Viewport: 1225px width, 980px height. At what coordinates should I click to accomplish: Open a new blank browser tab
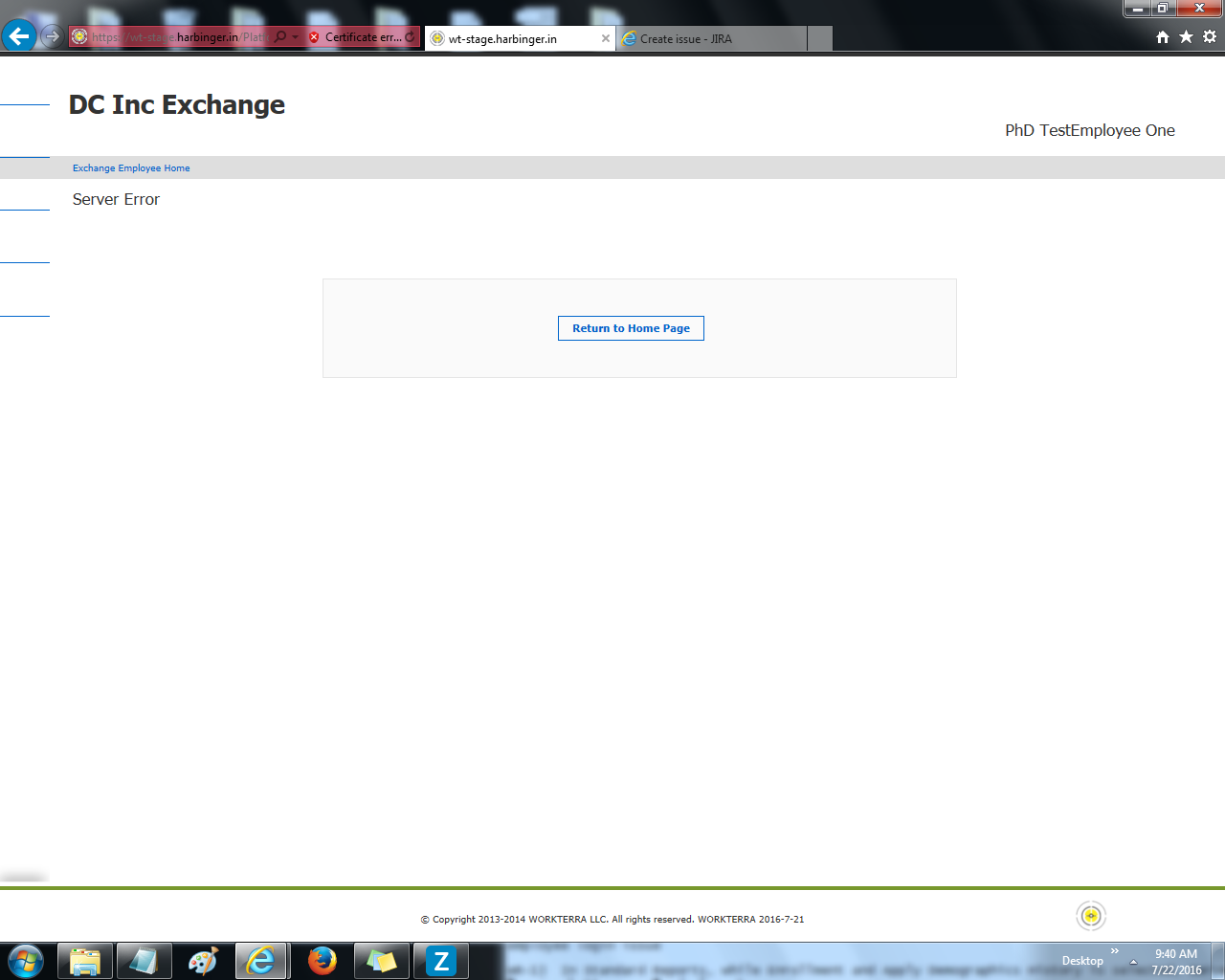[x=819, y=39]
